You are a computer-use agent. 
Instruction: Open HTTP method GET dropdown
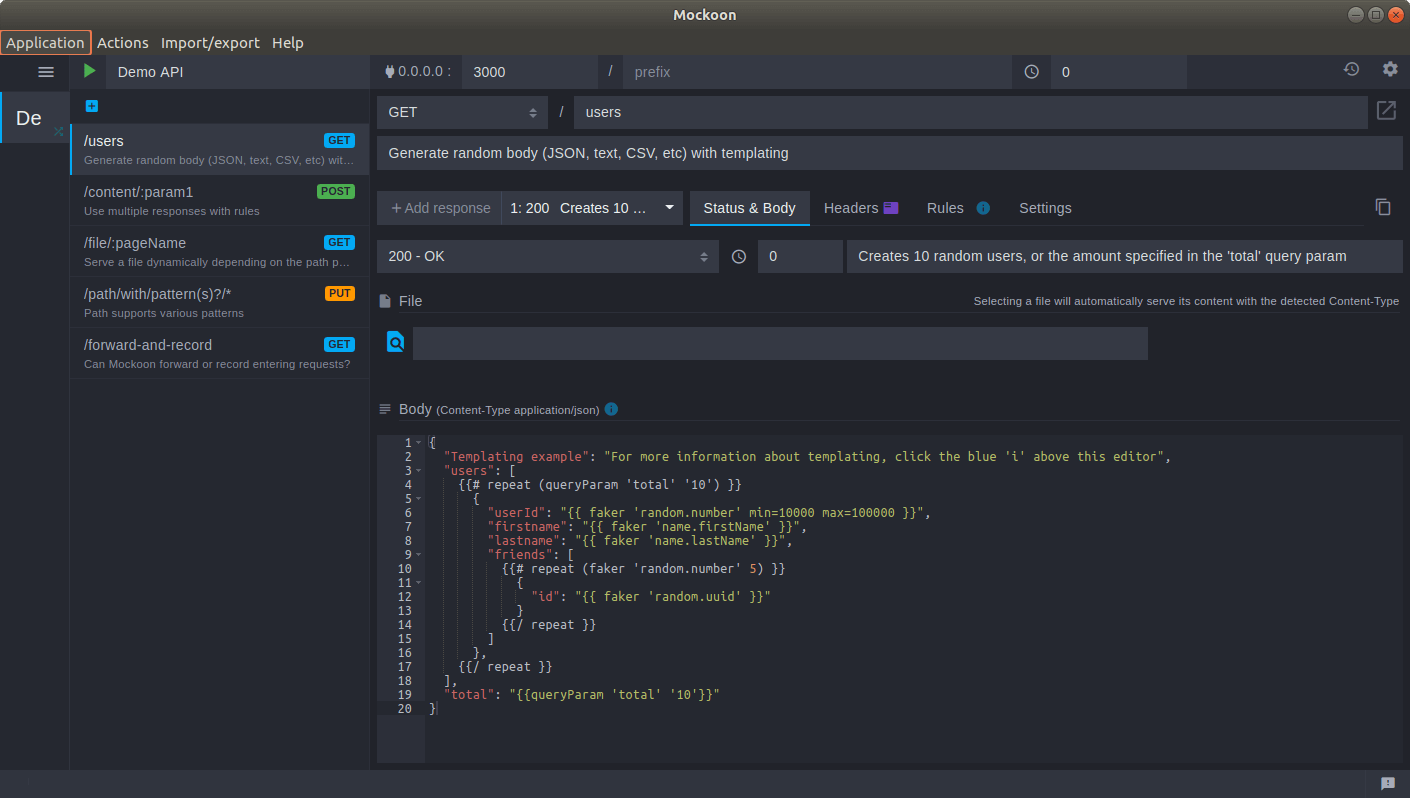(462, 112)
